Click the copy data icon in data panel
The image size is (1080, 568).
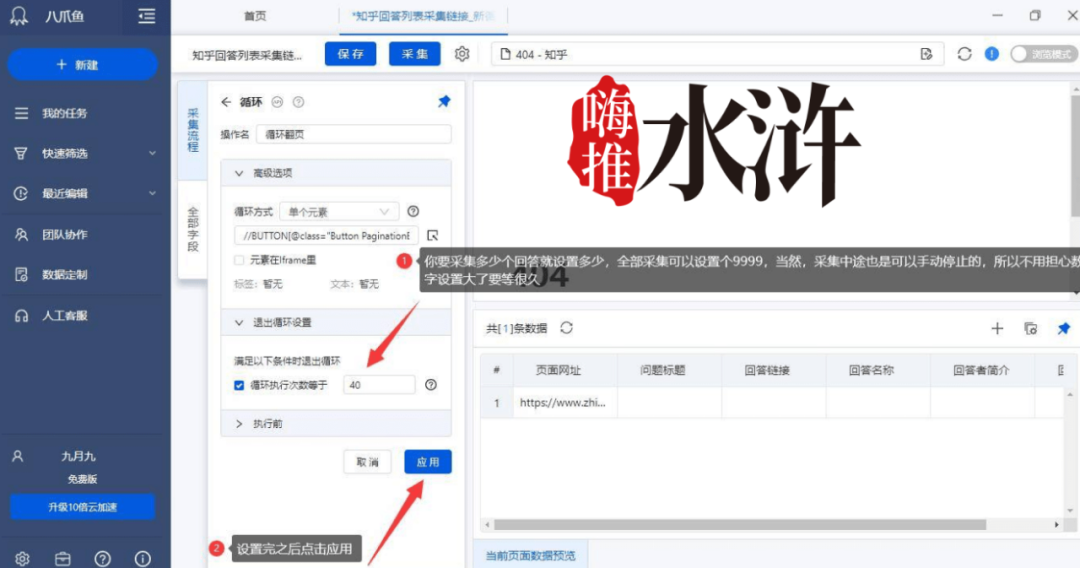point(1030,328)
